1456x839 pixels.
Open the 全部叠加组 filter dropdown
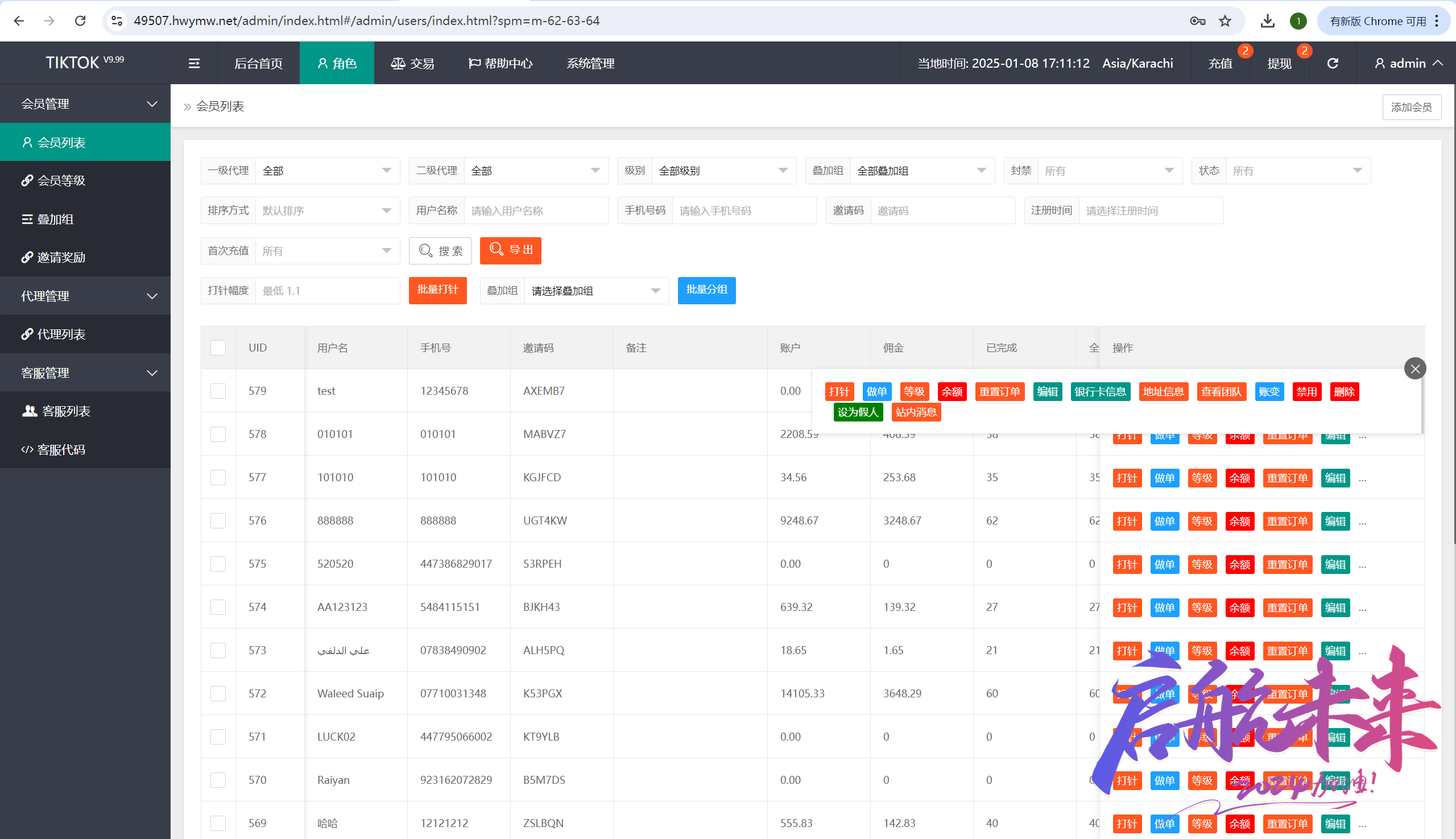tap(922, 171)
